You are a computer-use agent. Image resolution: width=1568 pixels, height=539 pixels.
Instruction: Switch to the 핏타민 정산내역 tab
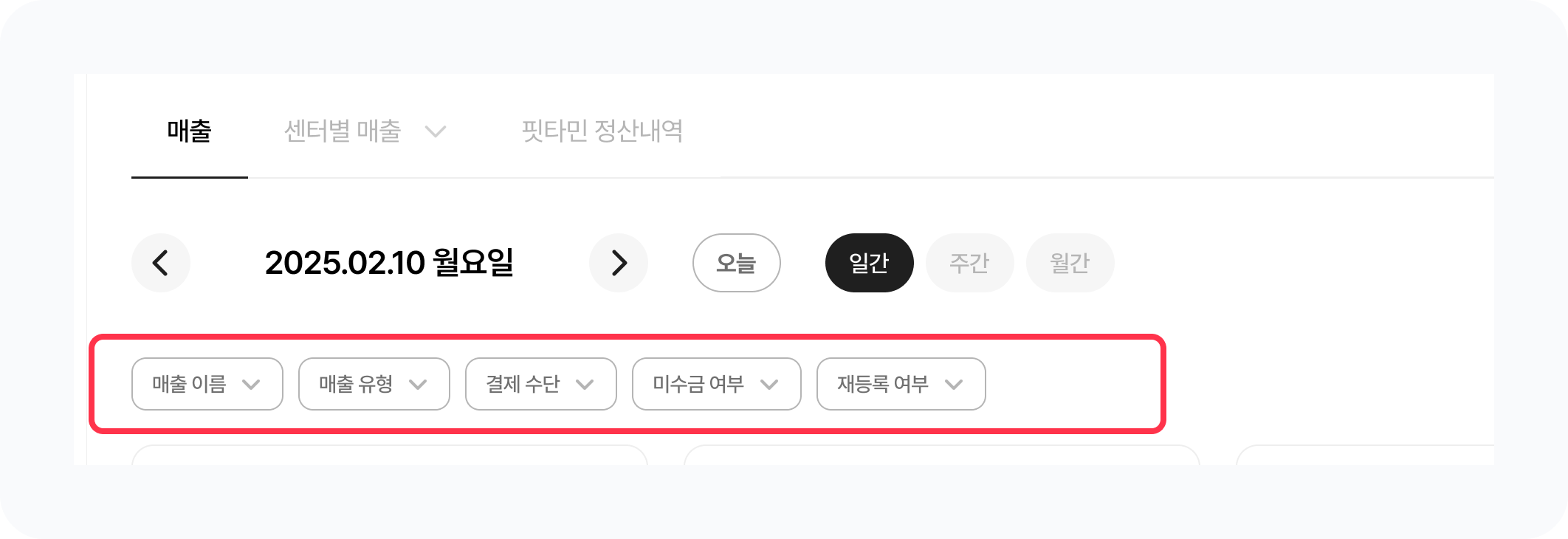[602, 131]
